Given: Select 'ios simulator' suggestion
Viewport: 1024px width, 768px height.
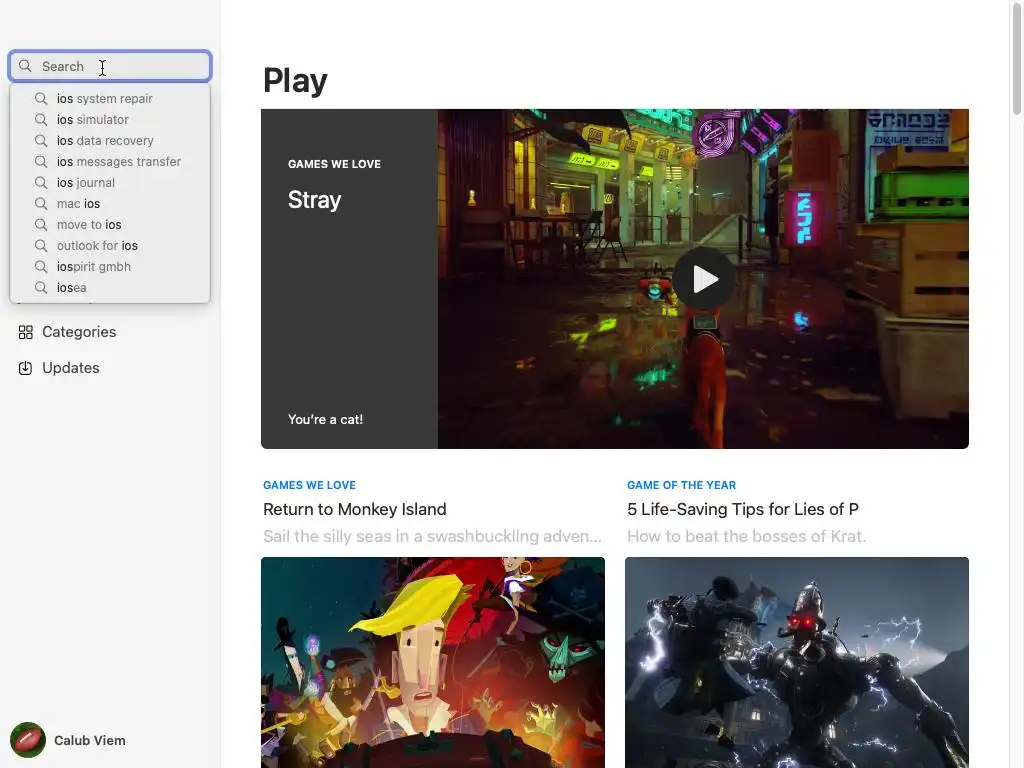Looking at the screenshot, I should point(110,120).
